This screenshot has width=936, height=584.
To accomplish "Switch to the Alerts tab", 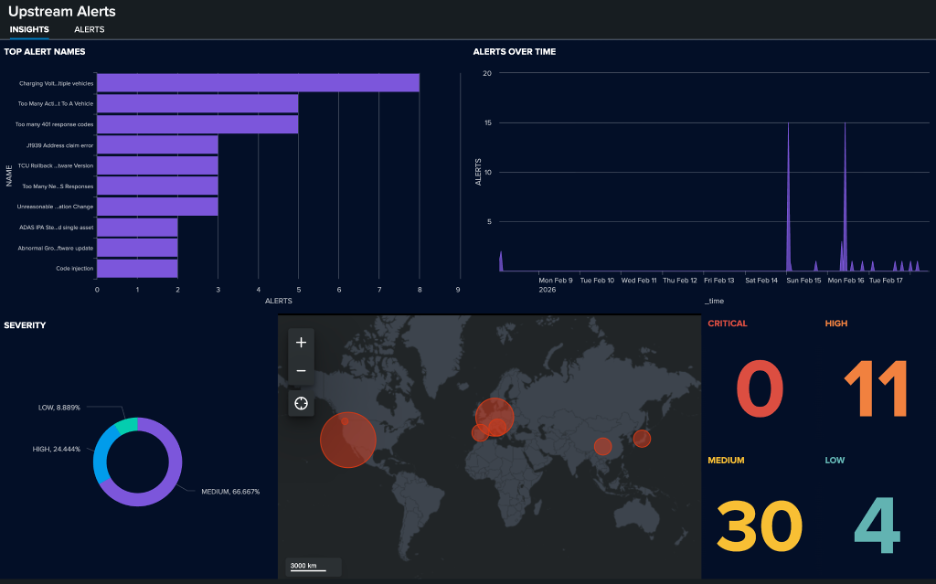I will (89, 30).
